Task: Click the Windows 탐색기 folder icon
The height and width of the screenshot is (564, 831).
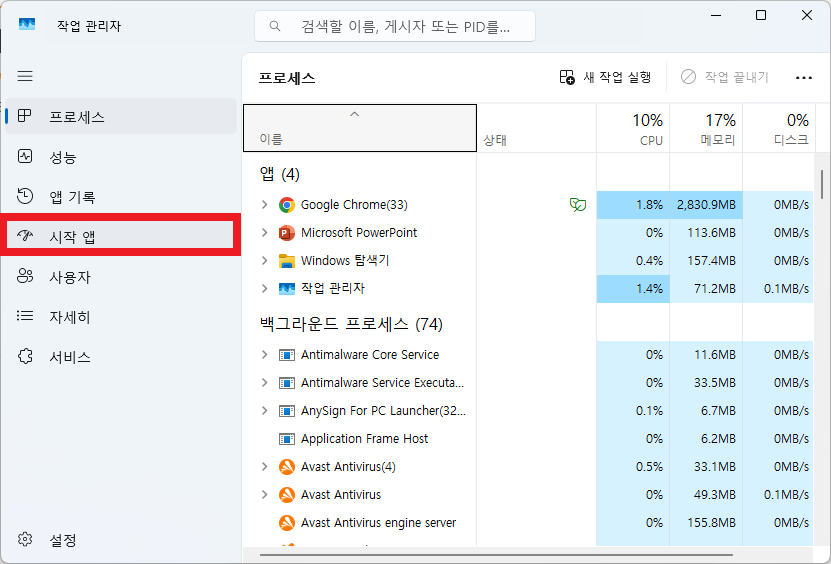Action: pyautogui.click(x=287, y=261)
